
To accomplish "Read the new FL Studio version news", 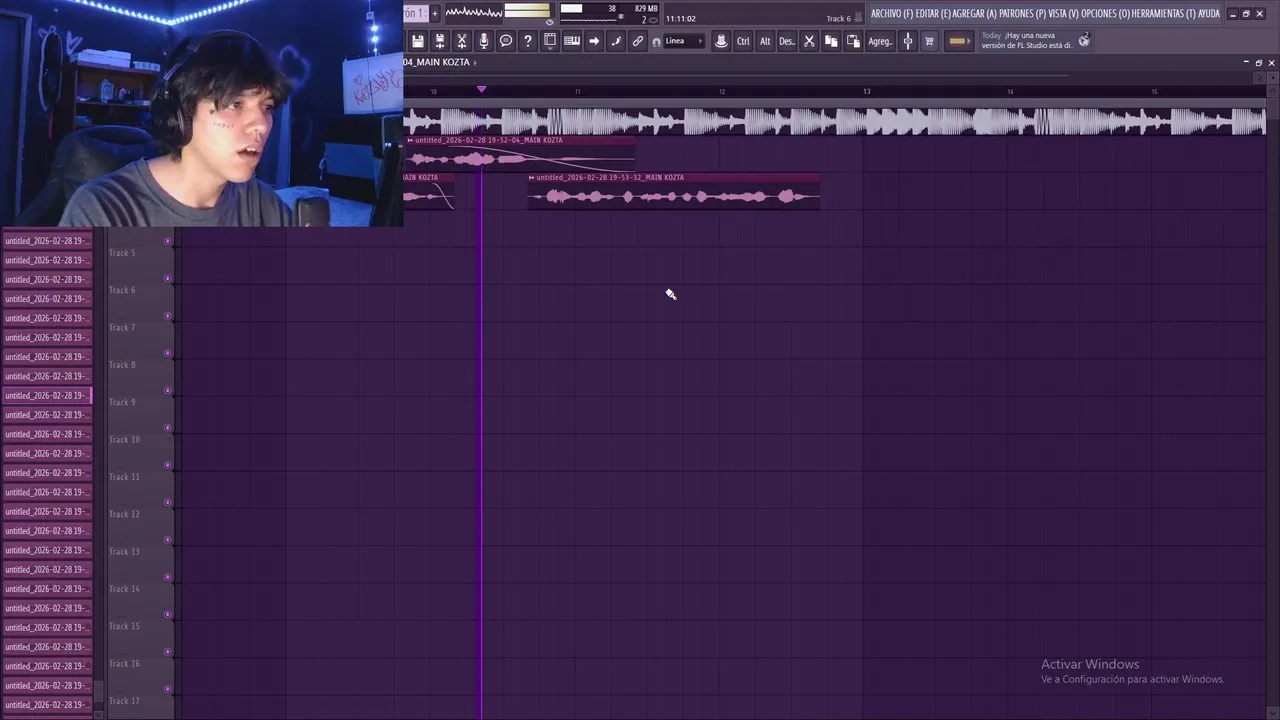I will [x=1026, y=40].
